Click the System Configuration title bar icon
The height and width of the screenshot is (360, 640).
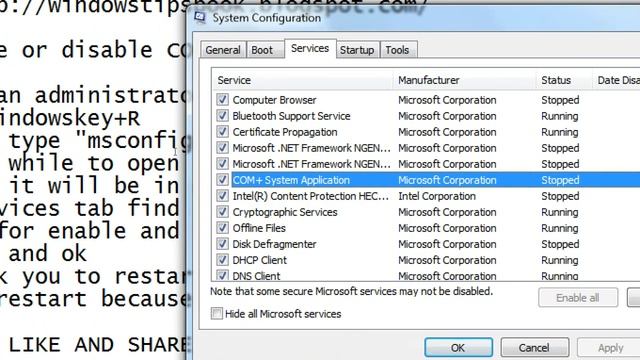pos(200,18)
